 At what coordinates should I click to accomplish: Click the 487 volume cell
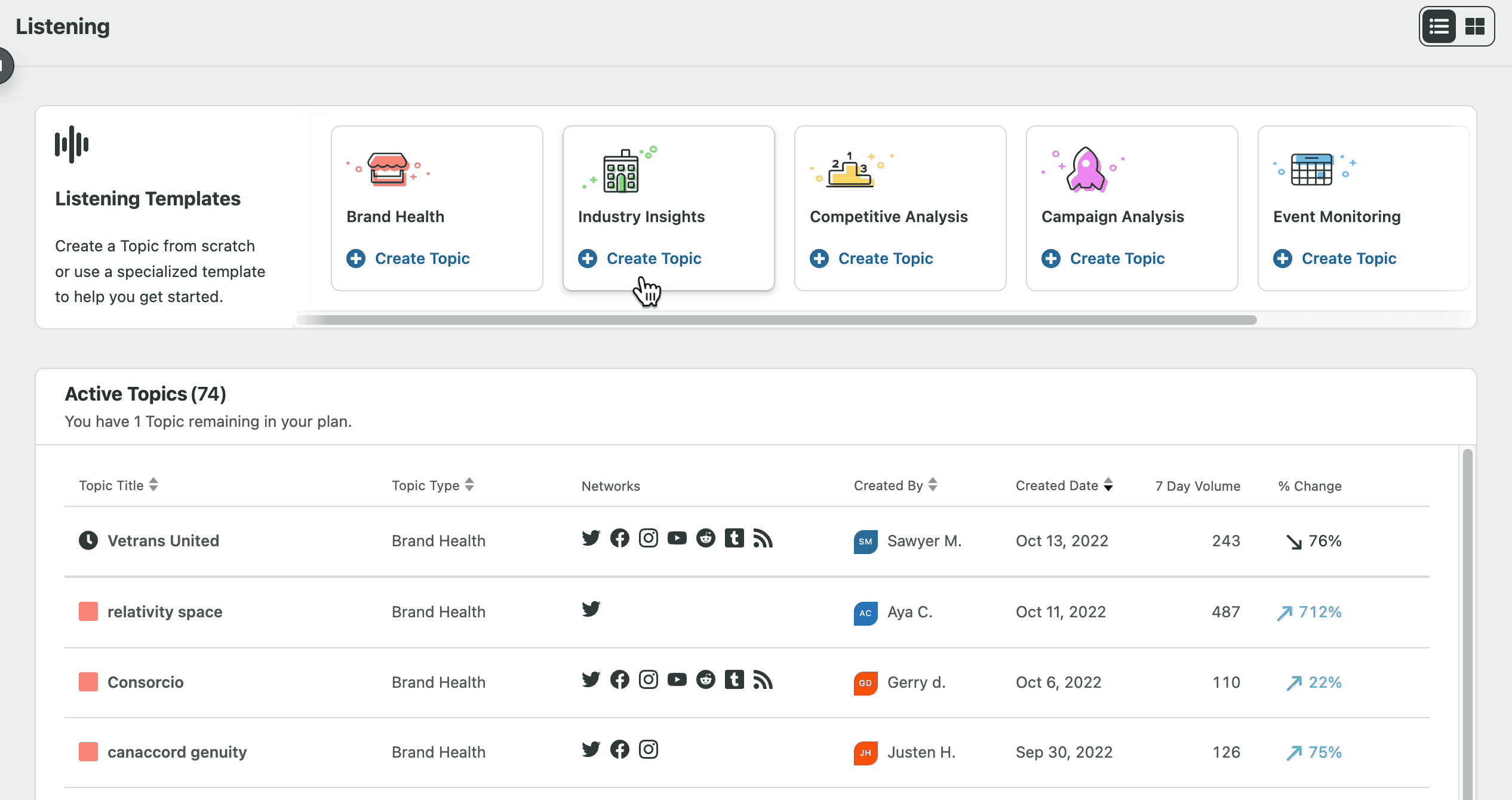[x=1226, y=612]
